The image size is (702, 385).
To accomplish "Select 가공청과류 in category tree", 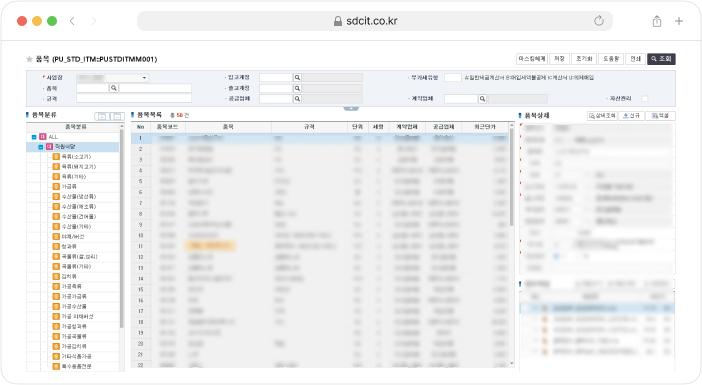I will pyautogui.click(x=74, y=326).
